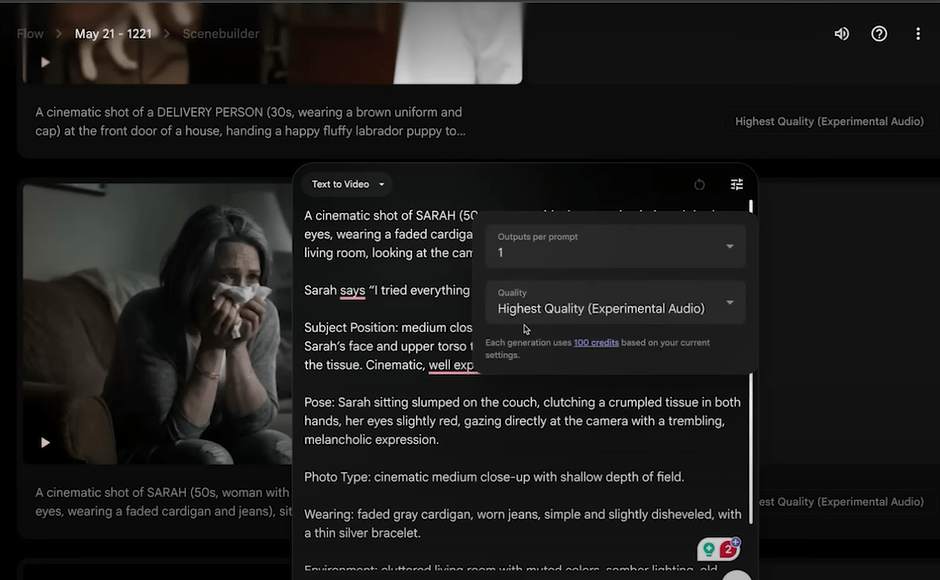Click into the Pose paragraph of the prompt
940x580 pixels.
[x=522, y=421]
